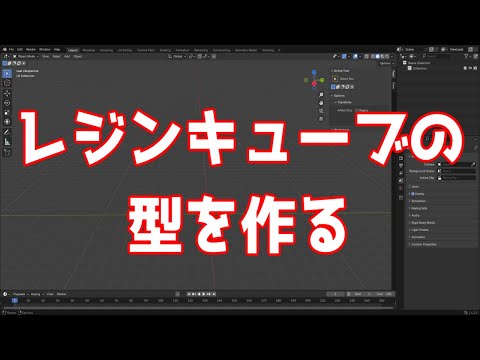This screenshot has height=360, width=480.
Task: Toggle the Gravity checkbox in Scene properties
Action: tap(413, 194)
